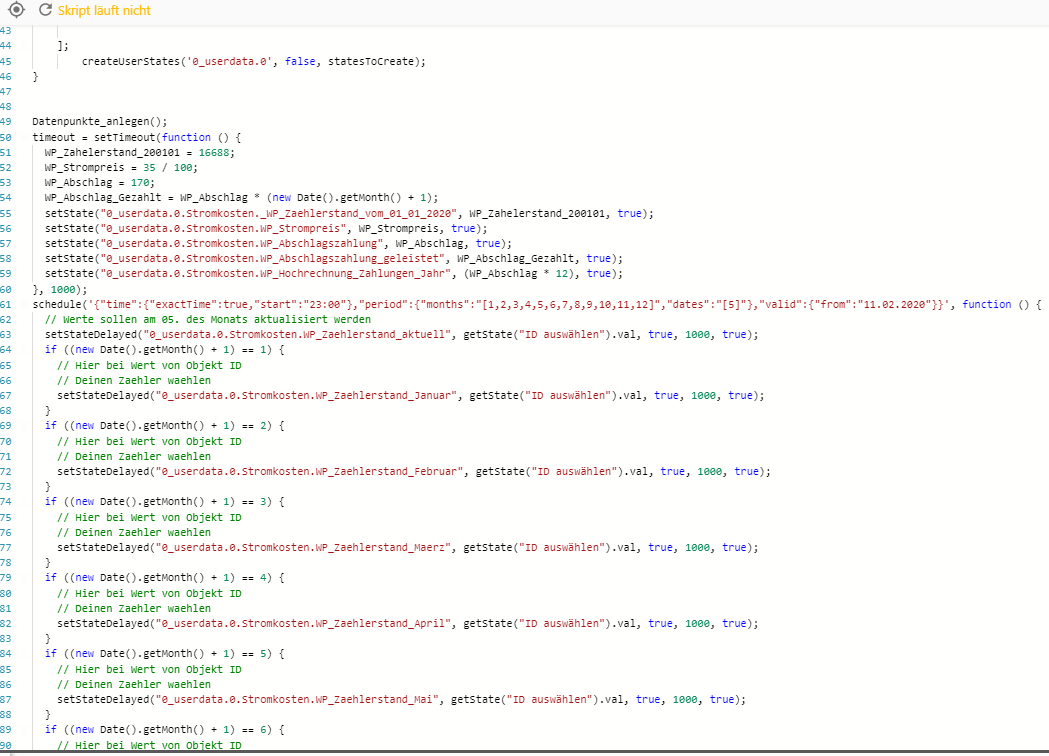Click the setState 'WP_Hochrechnung_Zahlungen_Jahr' line
Screen dimensions: 1049x756
tap(334, 274)
